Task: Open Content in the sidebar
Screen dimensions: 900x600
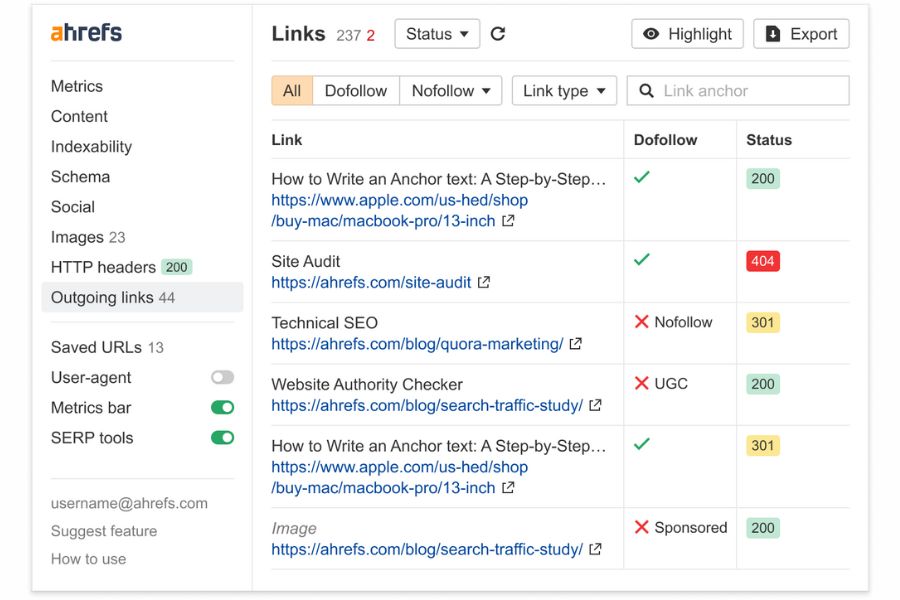Action: tap(79, 116)
